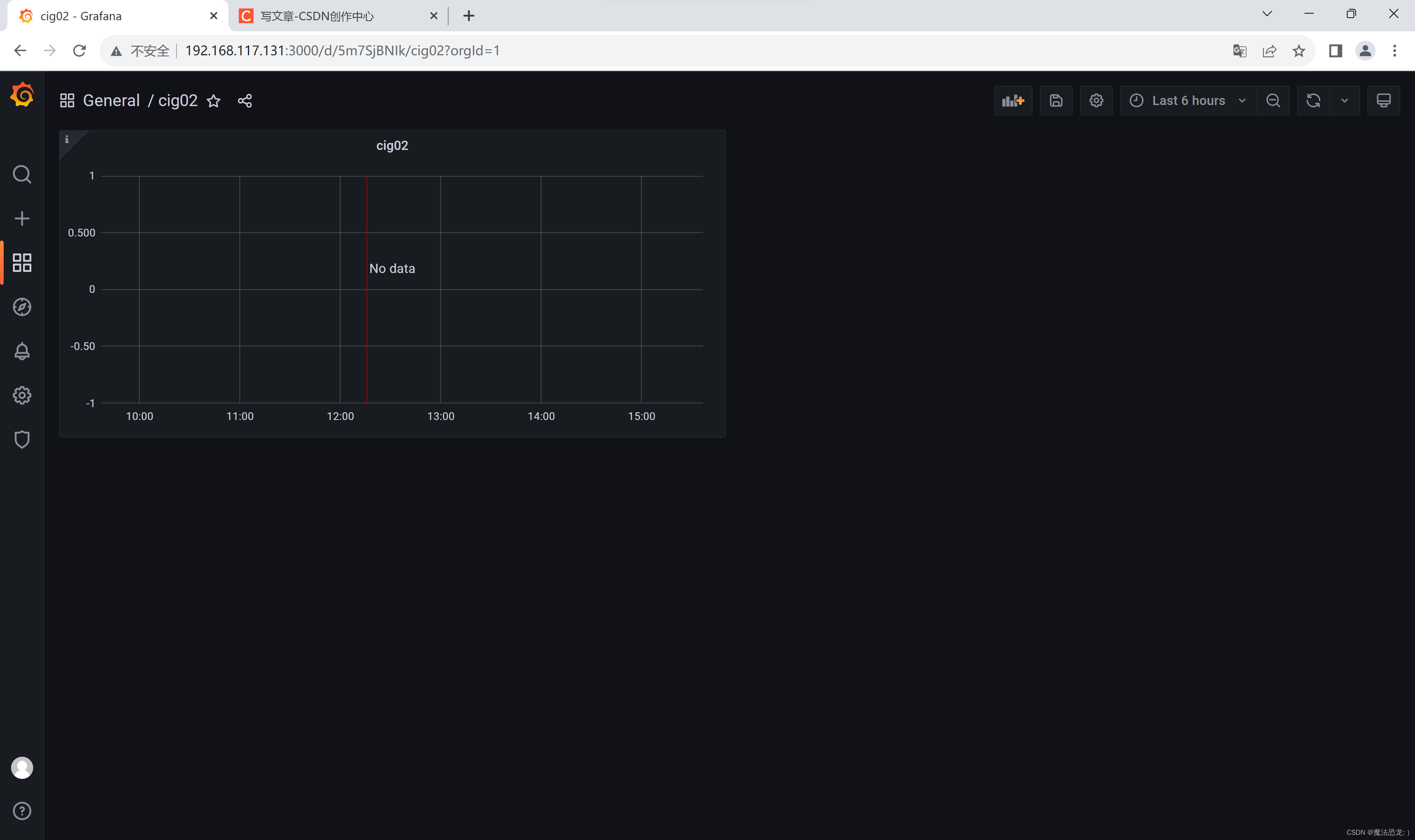The image size is (1415, 840).
Task: Open the cig02 panel title menu
Action: point(392,146)
